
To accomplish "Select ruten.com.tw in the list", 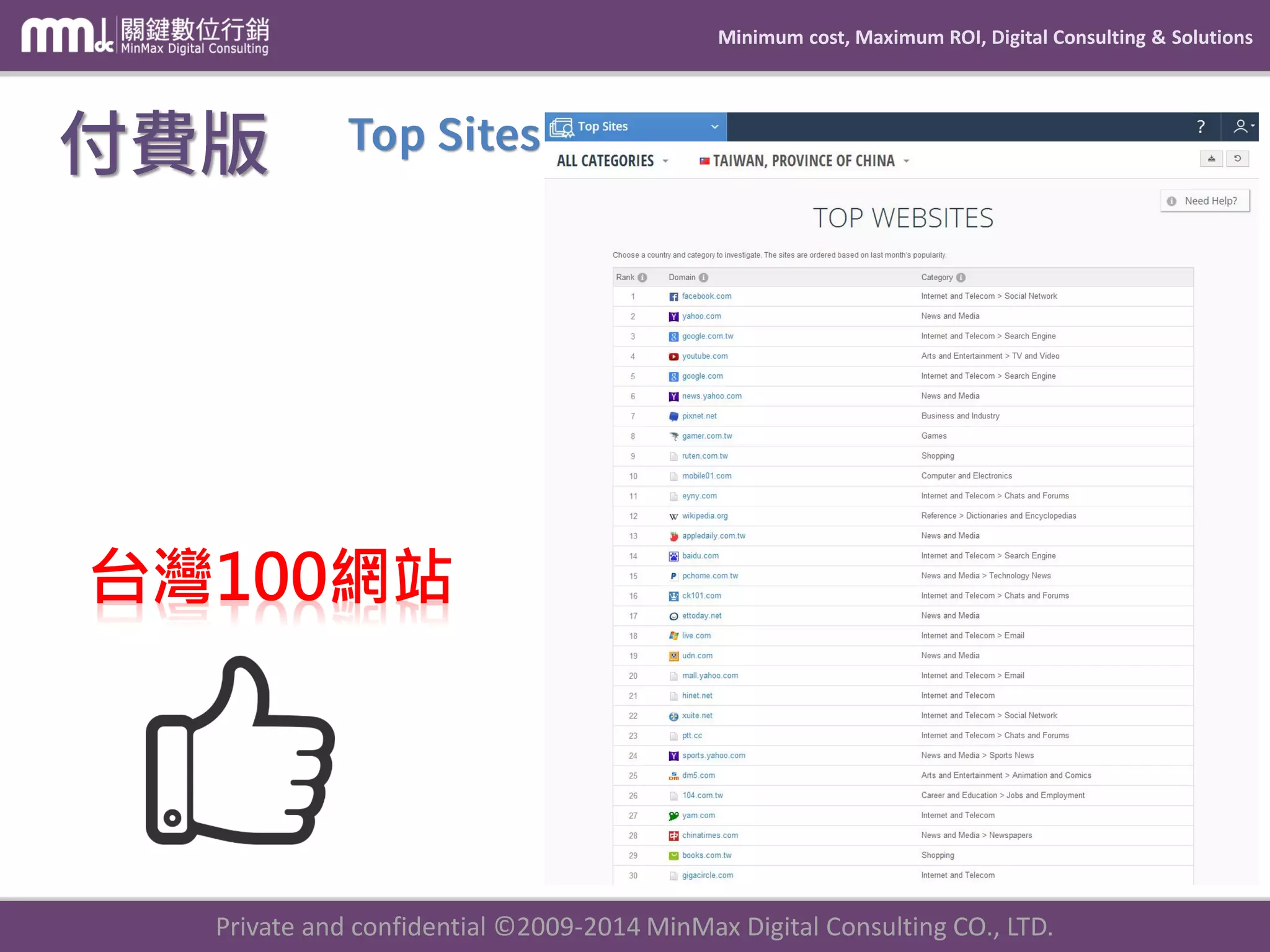I will click(x=705, y=456).
